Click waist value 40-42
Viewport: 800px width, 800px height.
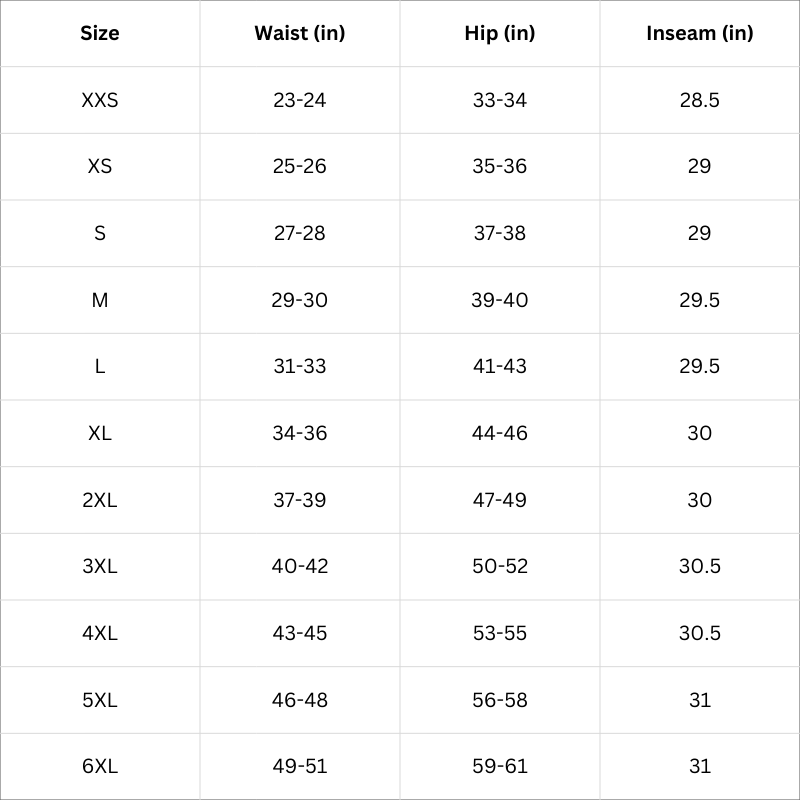click(300, 566)
